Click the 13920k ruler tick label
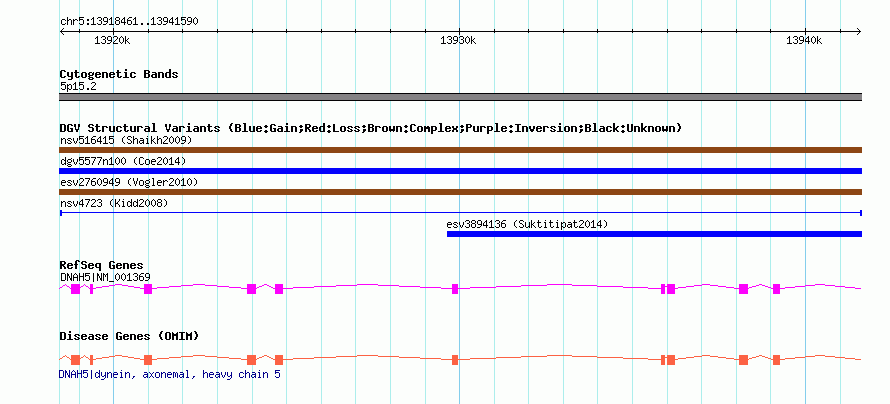Viewport: 890px width, 404px height. (x=113, y=40)
